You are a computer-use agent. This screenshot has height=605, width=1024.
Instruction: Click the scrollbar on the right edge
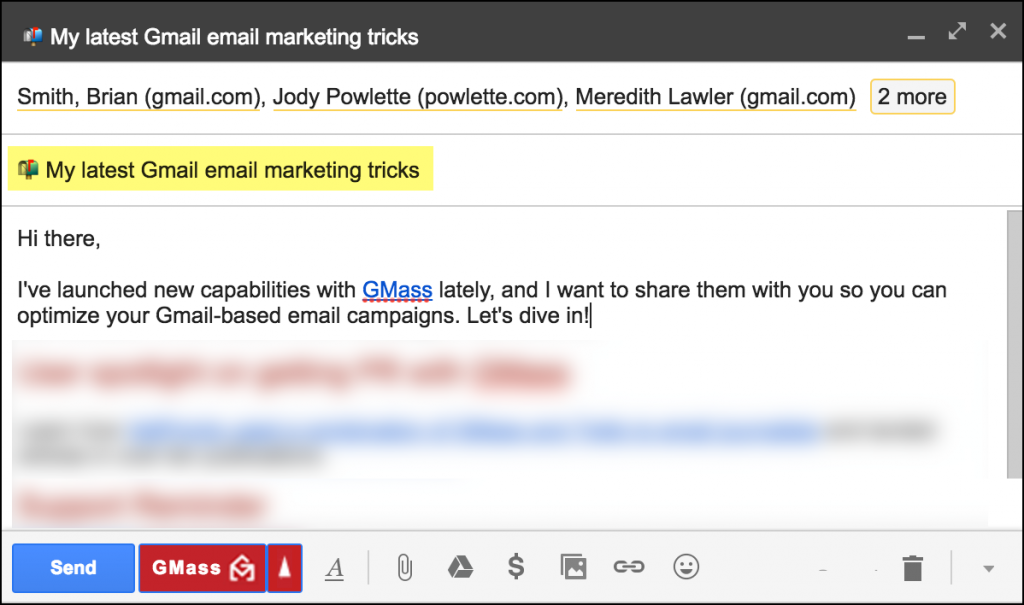(x=1009, y=340)
